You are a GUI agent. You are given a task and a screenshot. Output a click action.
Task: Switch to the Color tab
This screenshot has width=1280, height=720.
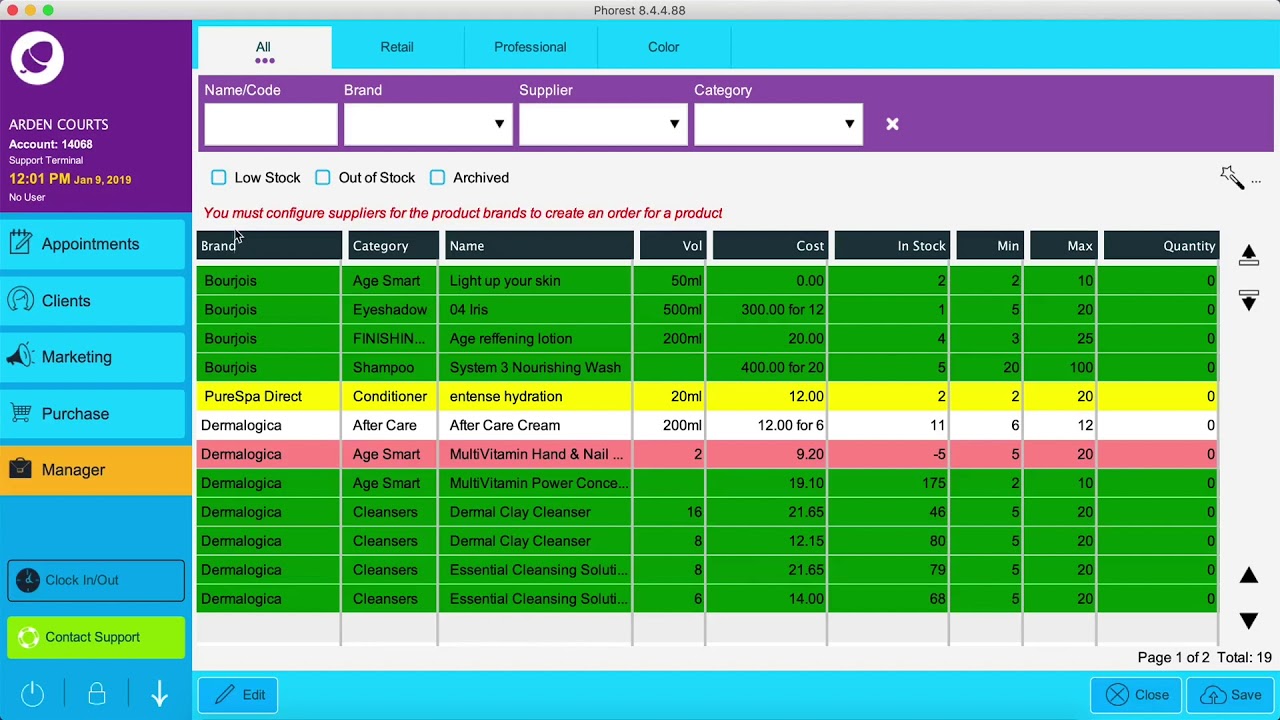(x=663, y=47)
